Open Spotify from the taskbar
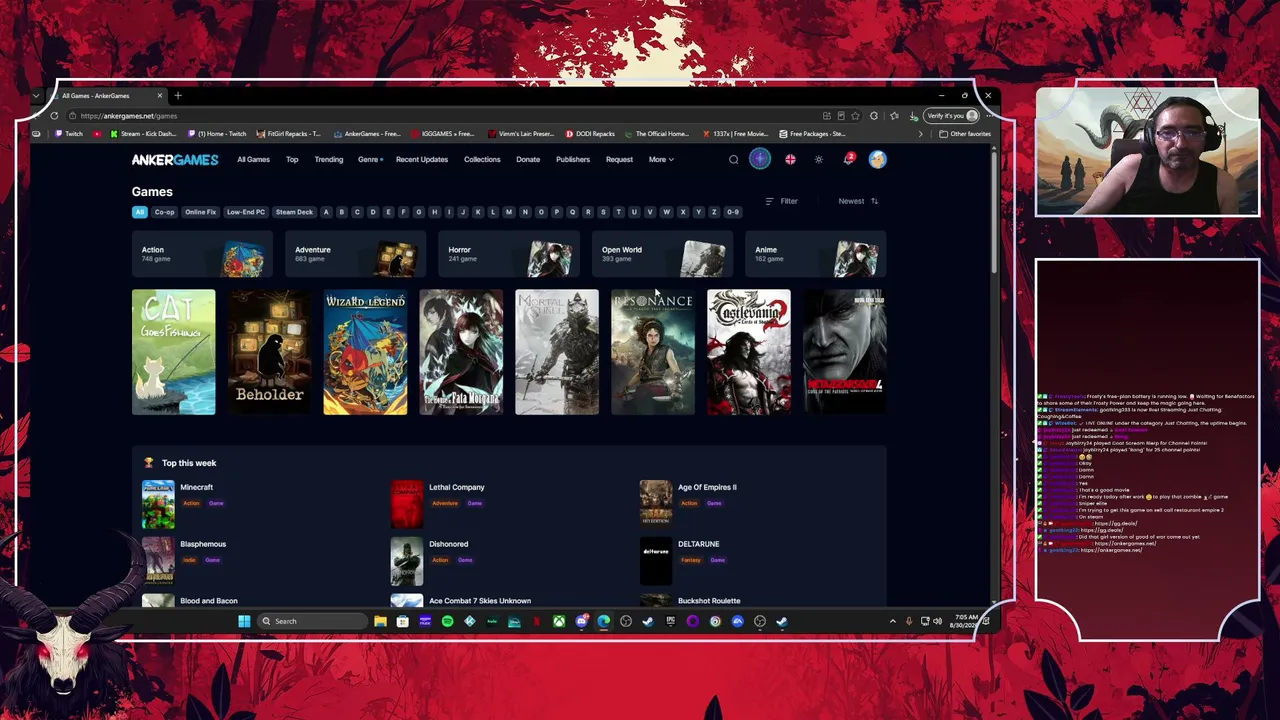This screenshot has height=720, width=1280. tap(447, 621)
